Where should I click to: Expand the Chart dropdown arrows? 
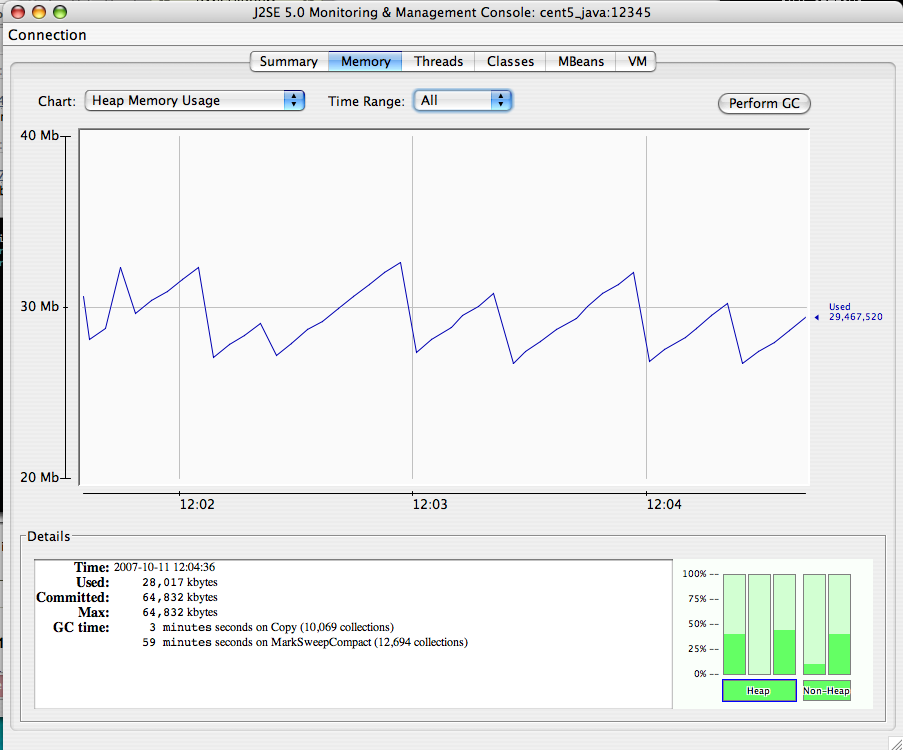click(x=294, y=101)
